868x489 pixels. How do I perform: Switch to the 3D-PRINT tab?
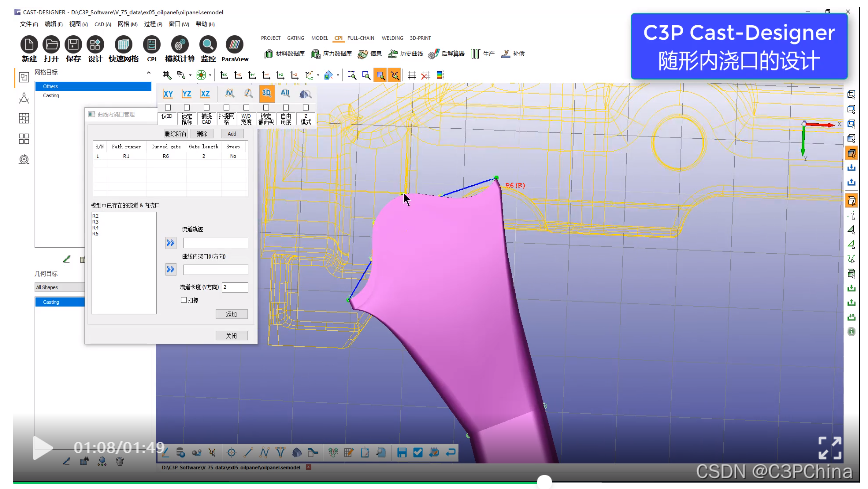tap(420, 38)
